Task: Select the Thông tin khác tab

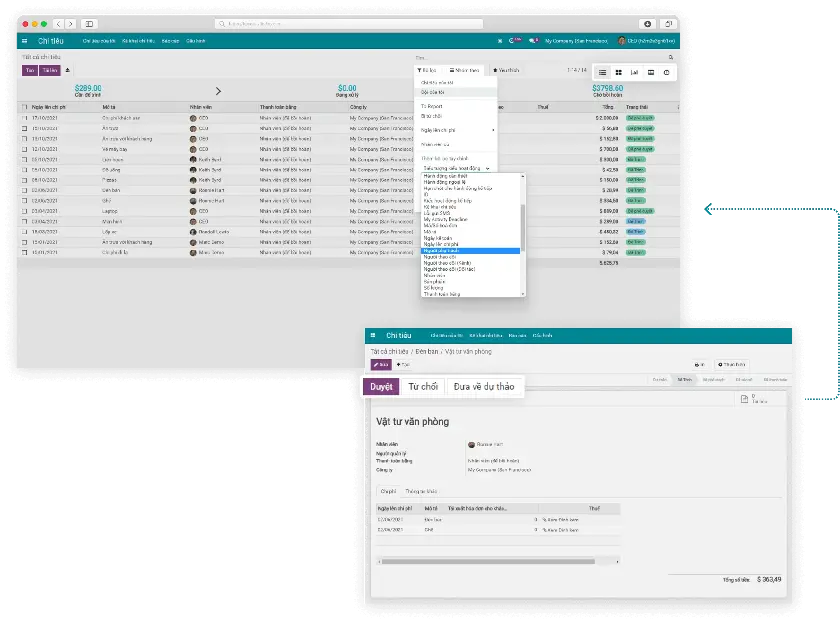Action: (421, 491)
